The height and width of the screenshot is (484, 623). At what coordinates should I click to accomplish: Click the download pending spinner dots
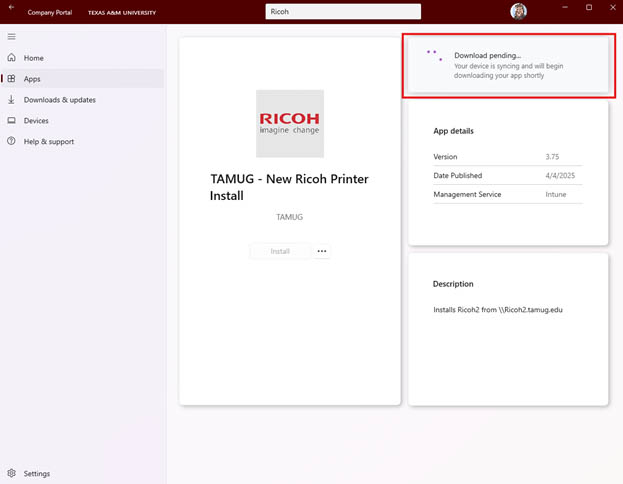tap(434, 56)
